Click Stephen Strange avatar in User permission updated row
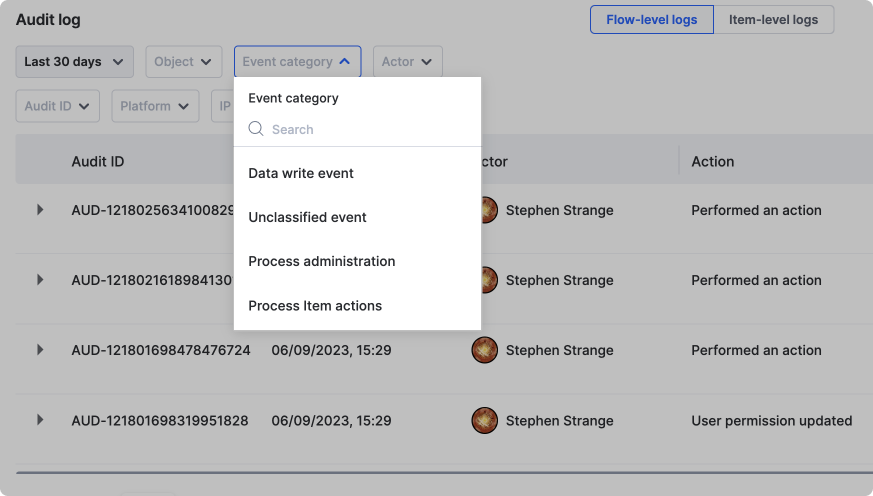This screenshot has width=873, height=496. click(x=484, y=420)
